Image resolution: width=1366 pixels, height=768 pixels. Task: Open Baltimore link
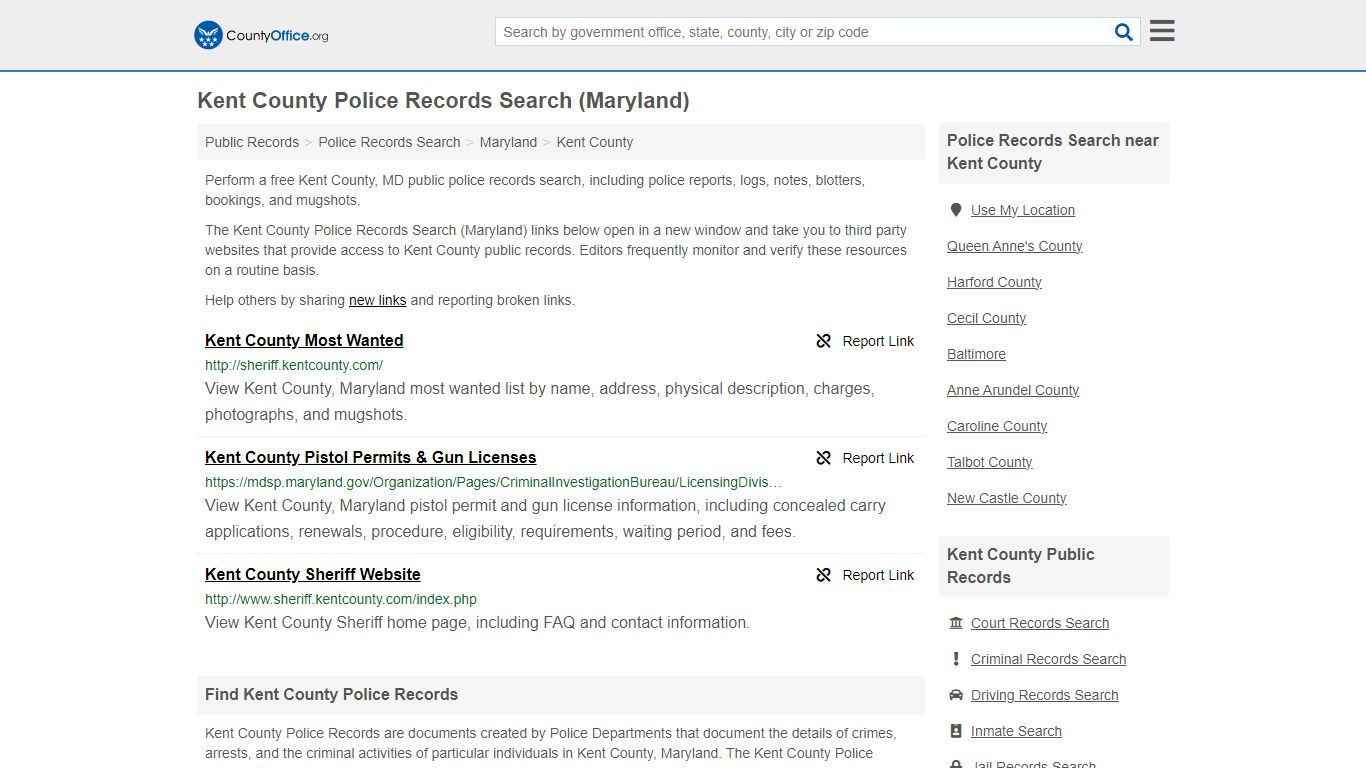(976, 354)
